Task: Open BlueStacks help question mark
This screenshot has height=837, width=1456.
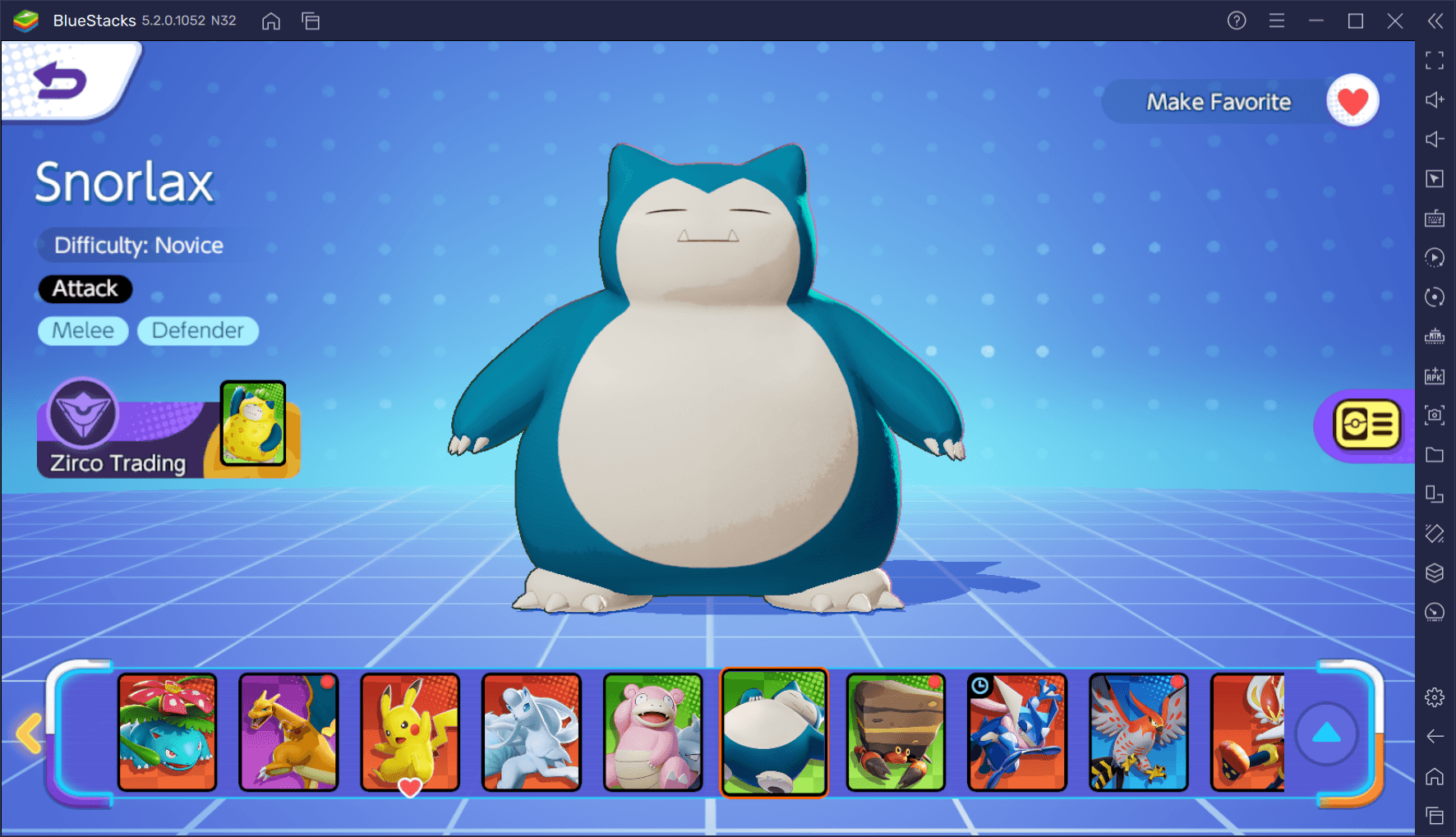Action: click(x=1237, y=21)
